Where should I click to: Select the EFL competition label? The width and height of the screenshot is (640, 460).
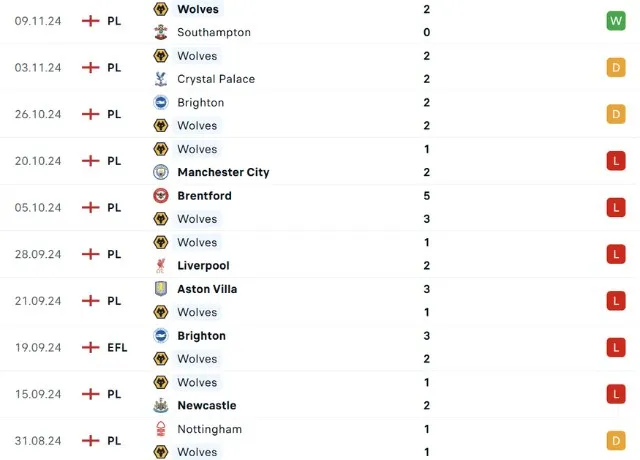[118, 348]
